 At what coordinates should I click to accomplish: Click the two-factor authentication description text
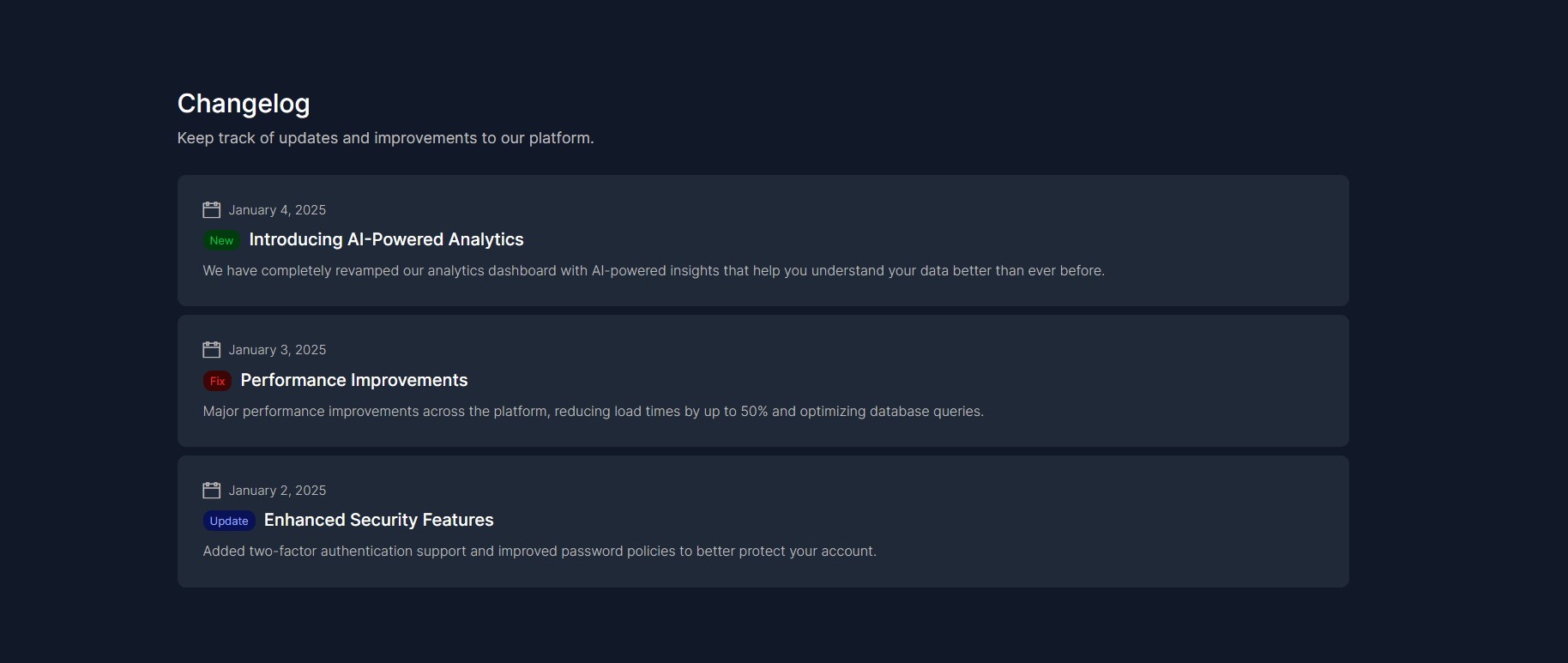[x=539, y=551]
